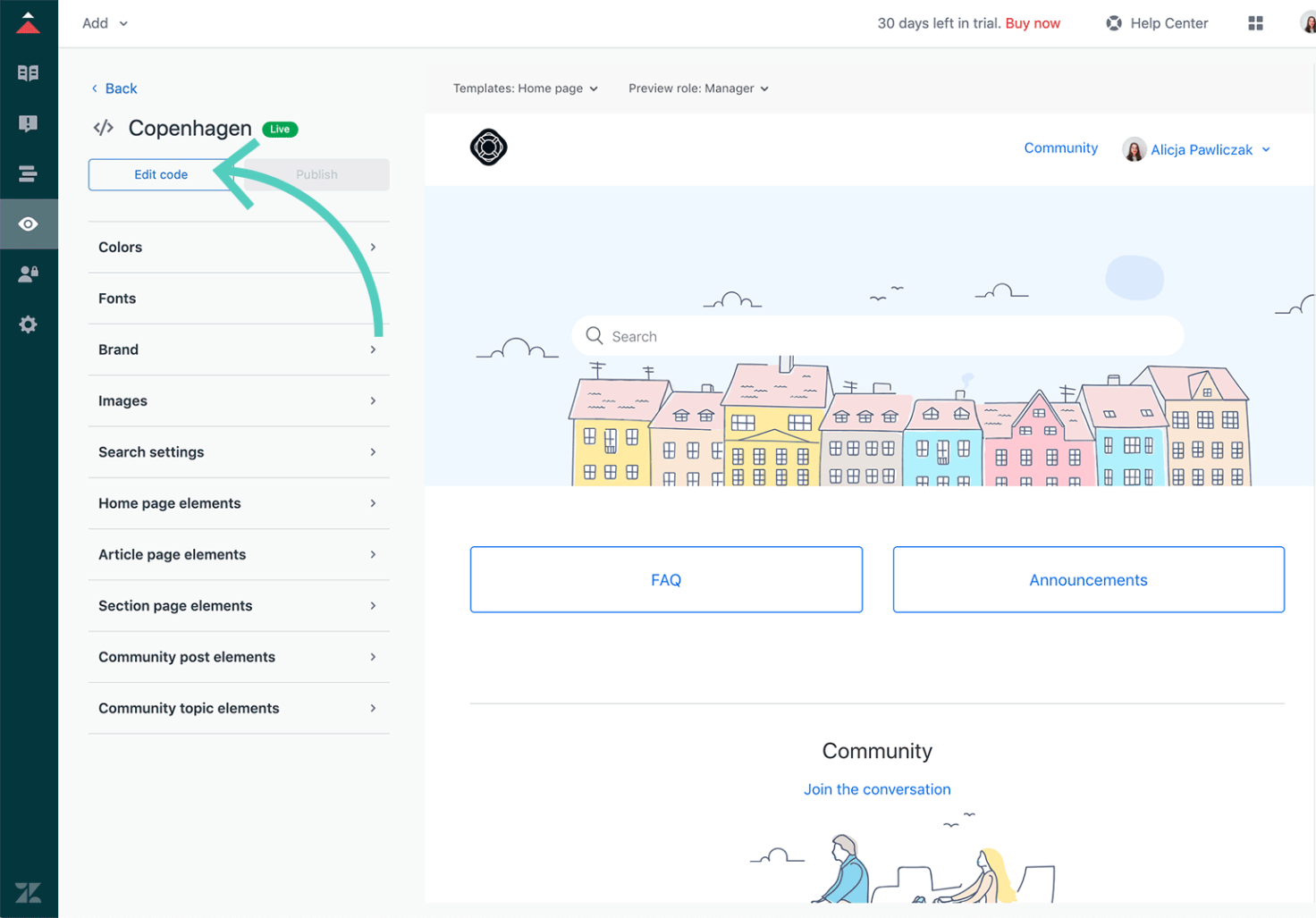The height and width of the screenshot is (918, 1316).
Task: Open the Zendesk product logo at sidebar top
Action: click(29, 23)
